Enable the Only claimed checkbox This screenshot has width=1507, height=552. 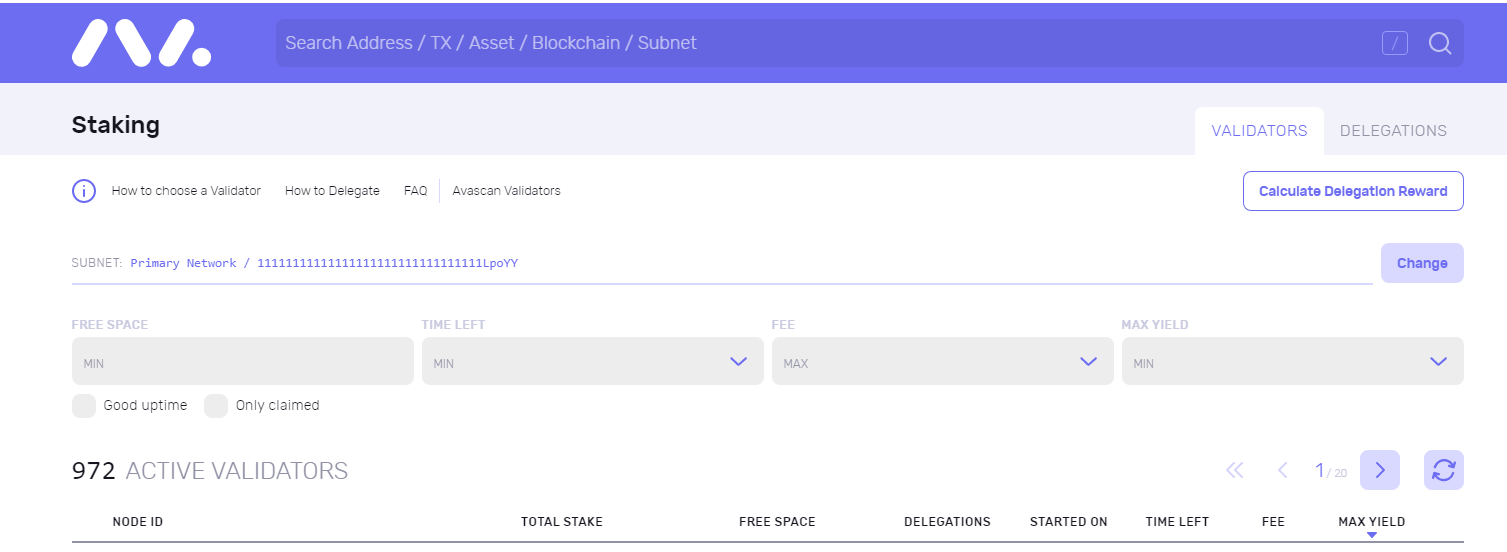click(216, 405)
